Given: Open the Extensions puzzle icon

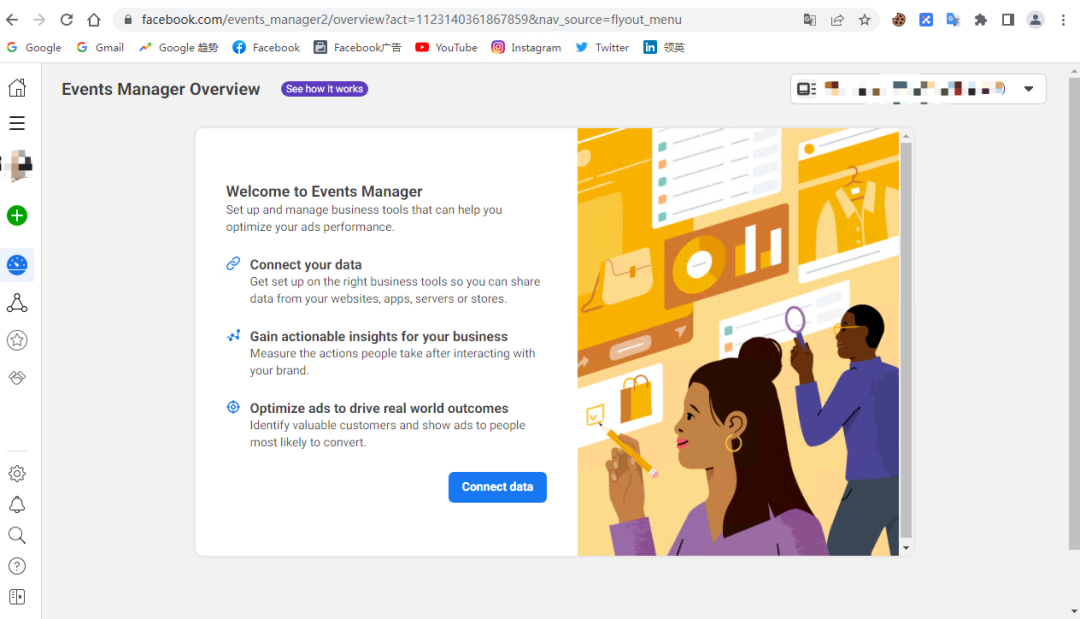Looking at the screenshot, I should point(981,20).
